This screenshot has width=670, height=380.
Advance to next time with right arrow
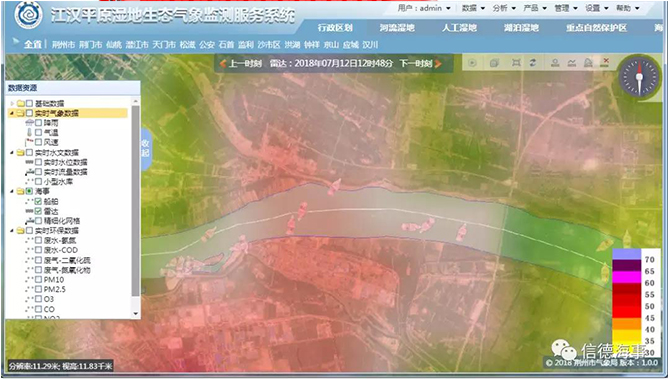[x=438, y=64]
